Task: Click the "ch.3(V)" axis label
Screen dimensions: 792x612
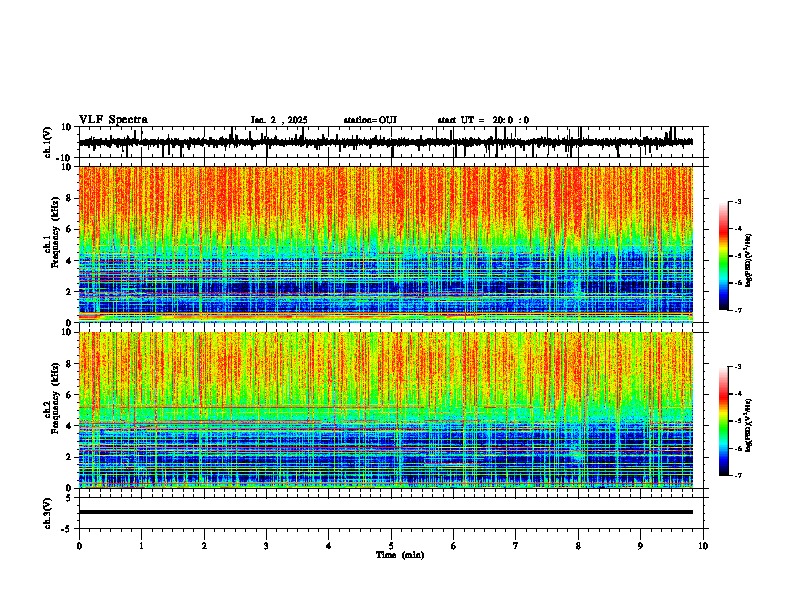Action: (x=48, y=513)
